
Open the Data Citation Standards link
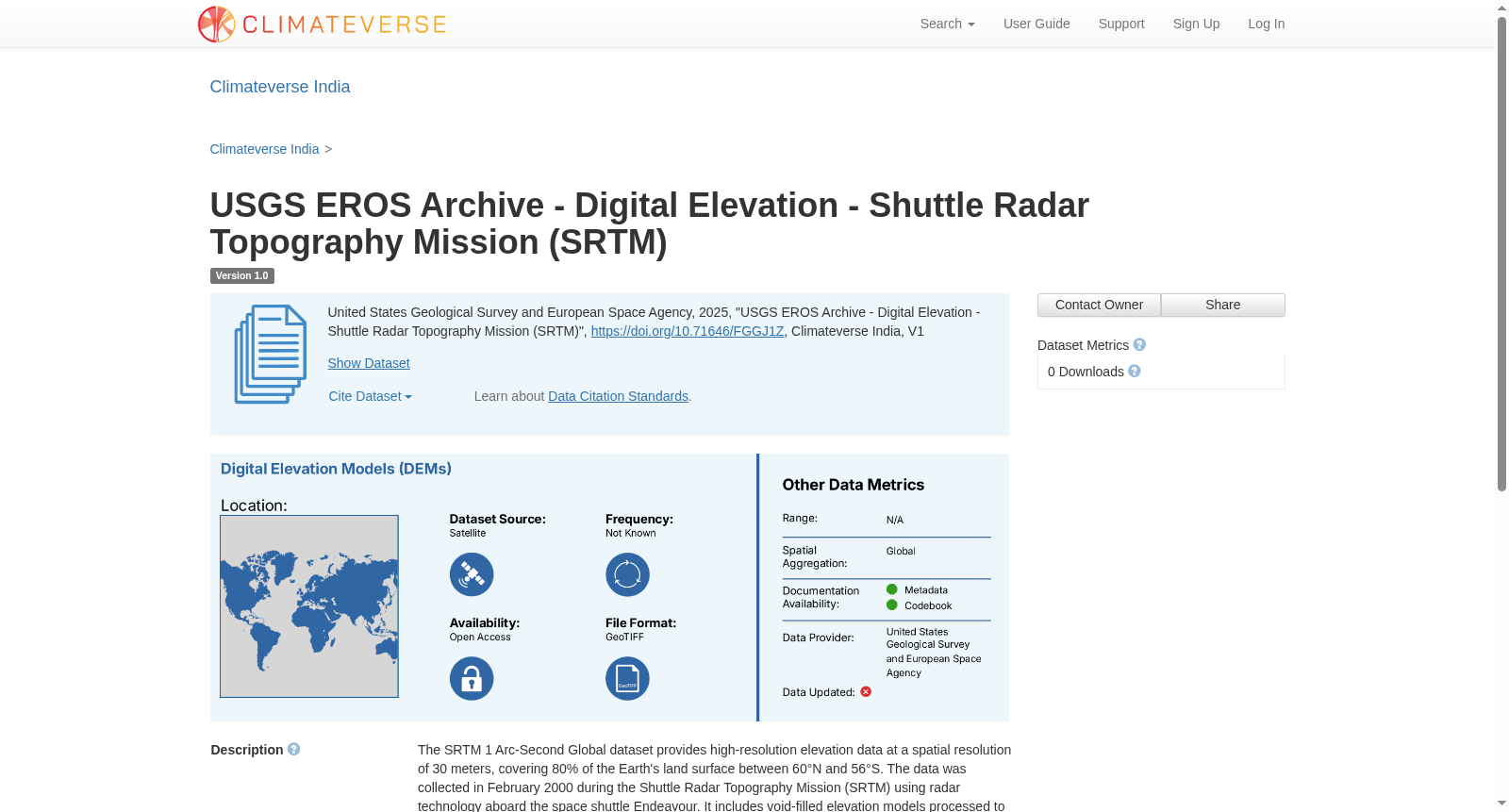(x=619, y=396)
